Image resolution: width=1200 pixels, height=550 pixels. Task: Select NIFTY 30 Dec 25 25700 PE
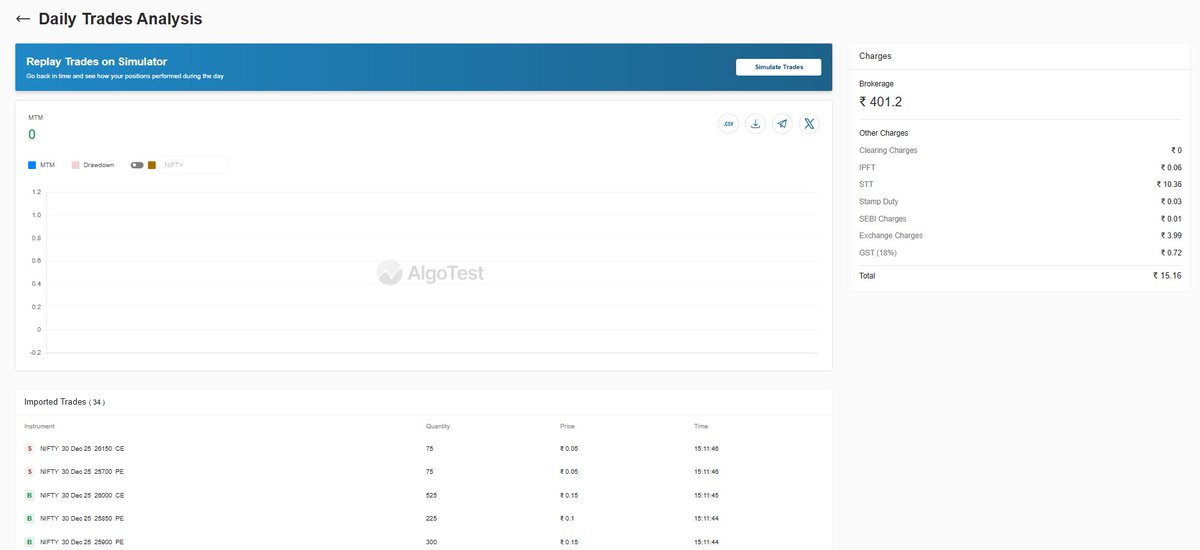82,471
